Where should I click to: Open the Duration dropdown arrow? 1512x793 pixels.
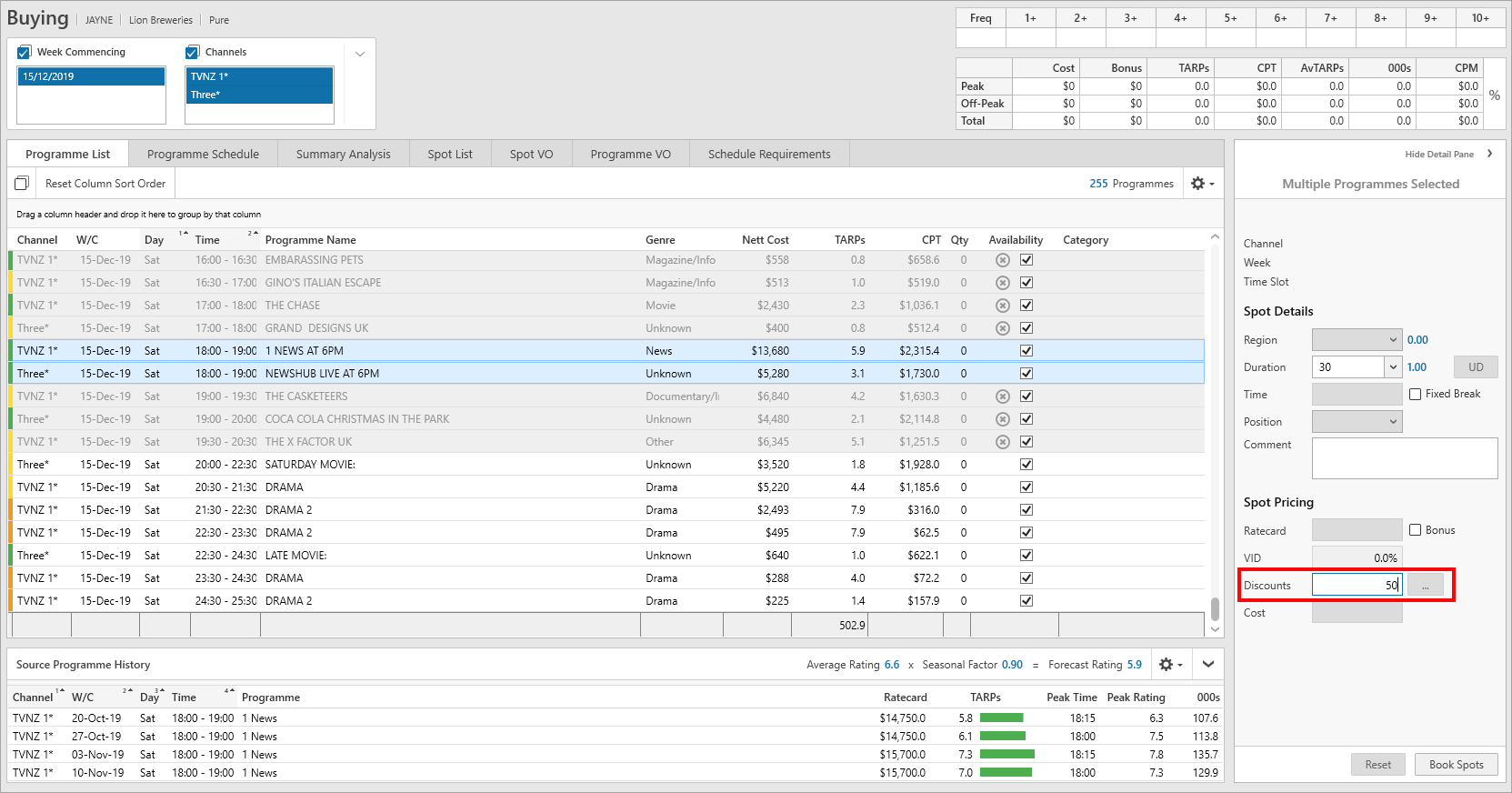pos(1393,367)
